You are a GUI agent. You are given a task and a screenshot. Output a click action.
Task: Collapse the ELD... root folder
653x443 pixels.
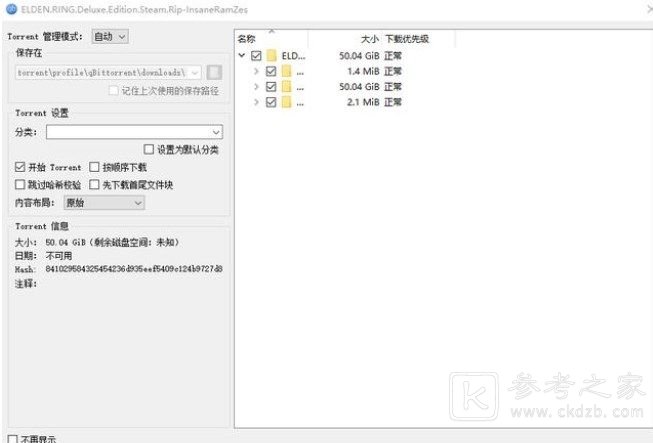pos(242,55)
